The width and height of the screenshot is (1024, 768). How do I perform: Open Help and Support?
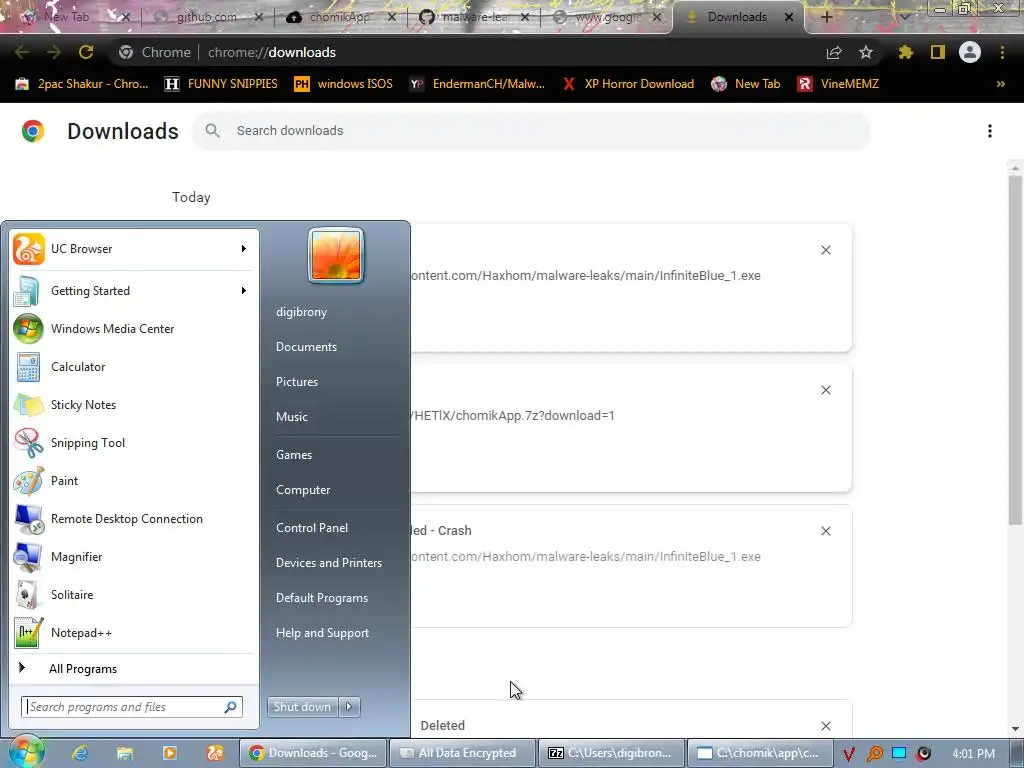tap(322, 633)
